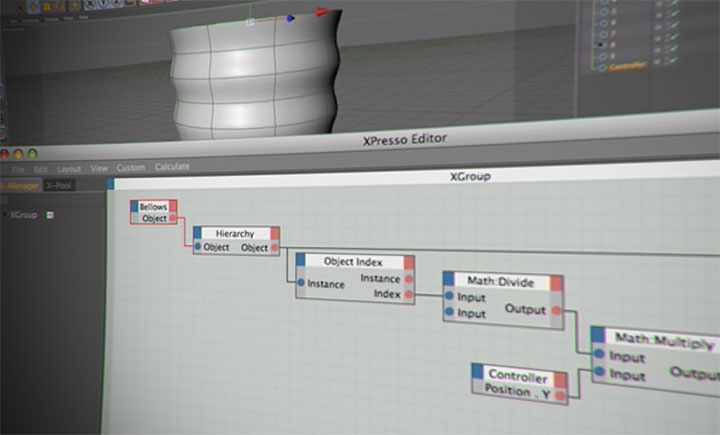Select XGroup in the X-Manager tree
The width and height of the screenshot is (720, 435).
23,215
